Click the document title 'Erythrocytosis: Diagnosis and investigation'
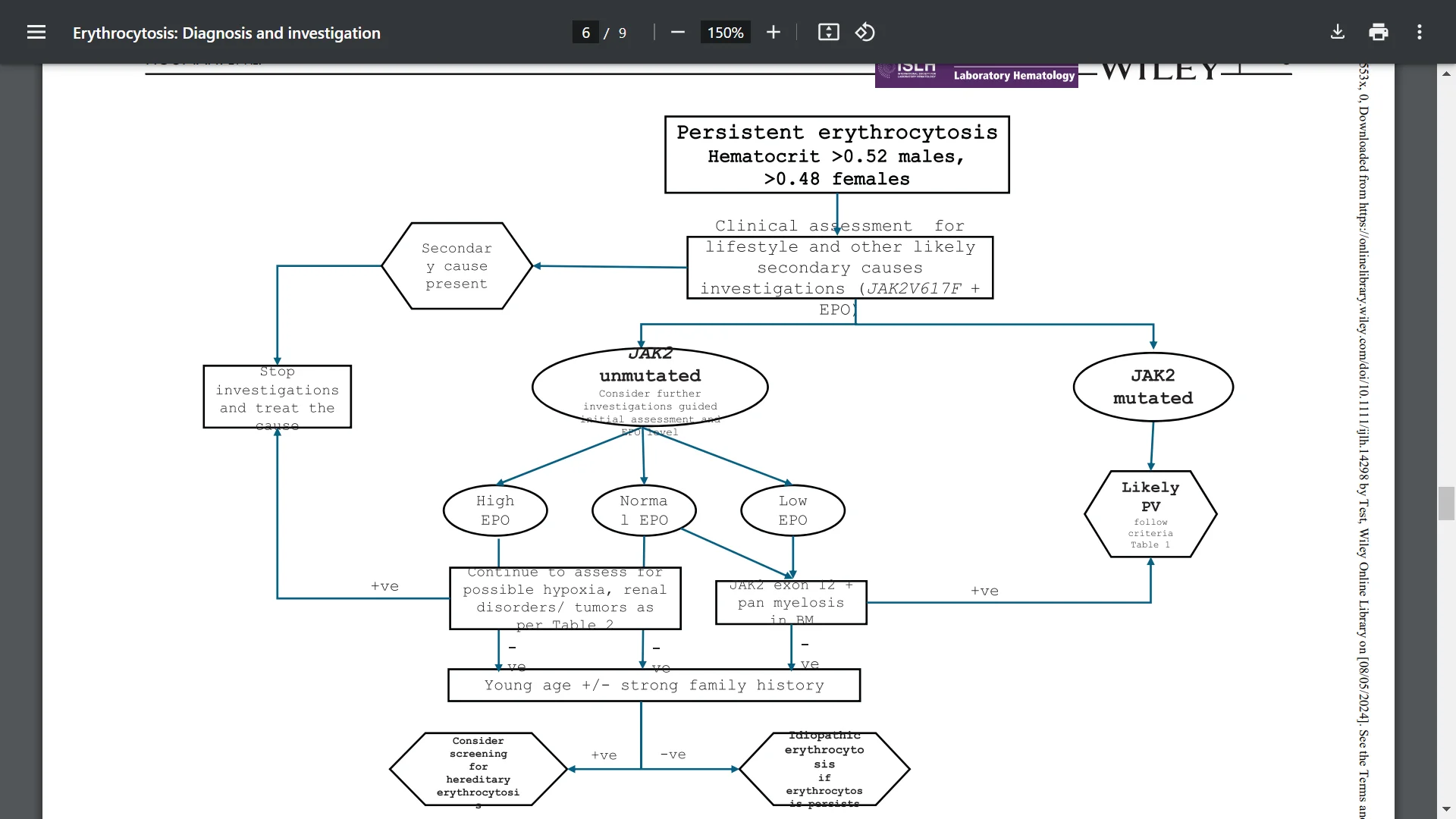1456x819 pixels. click(227, 33)
